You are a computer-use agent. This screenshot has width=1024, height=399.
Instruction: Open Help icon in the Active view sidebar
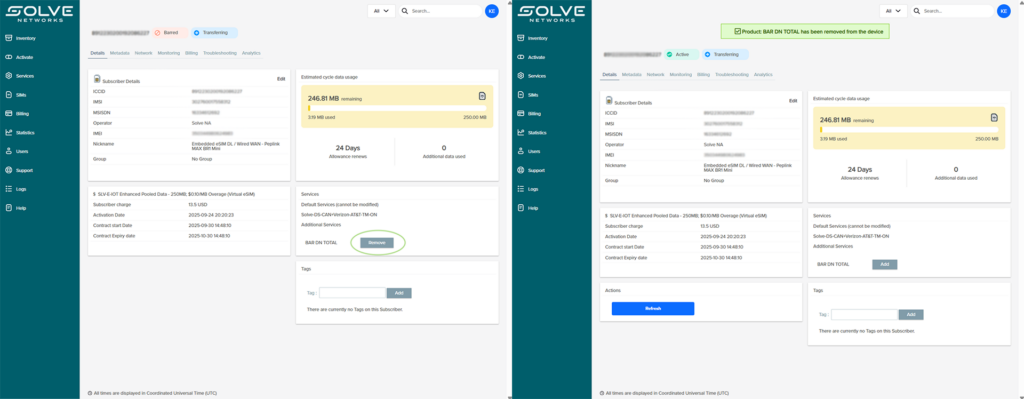coord(520,208)
